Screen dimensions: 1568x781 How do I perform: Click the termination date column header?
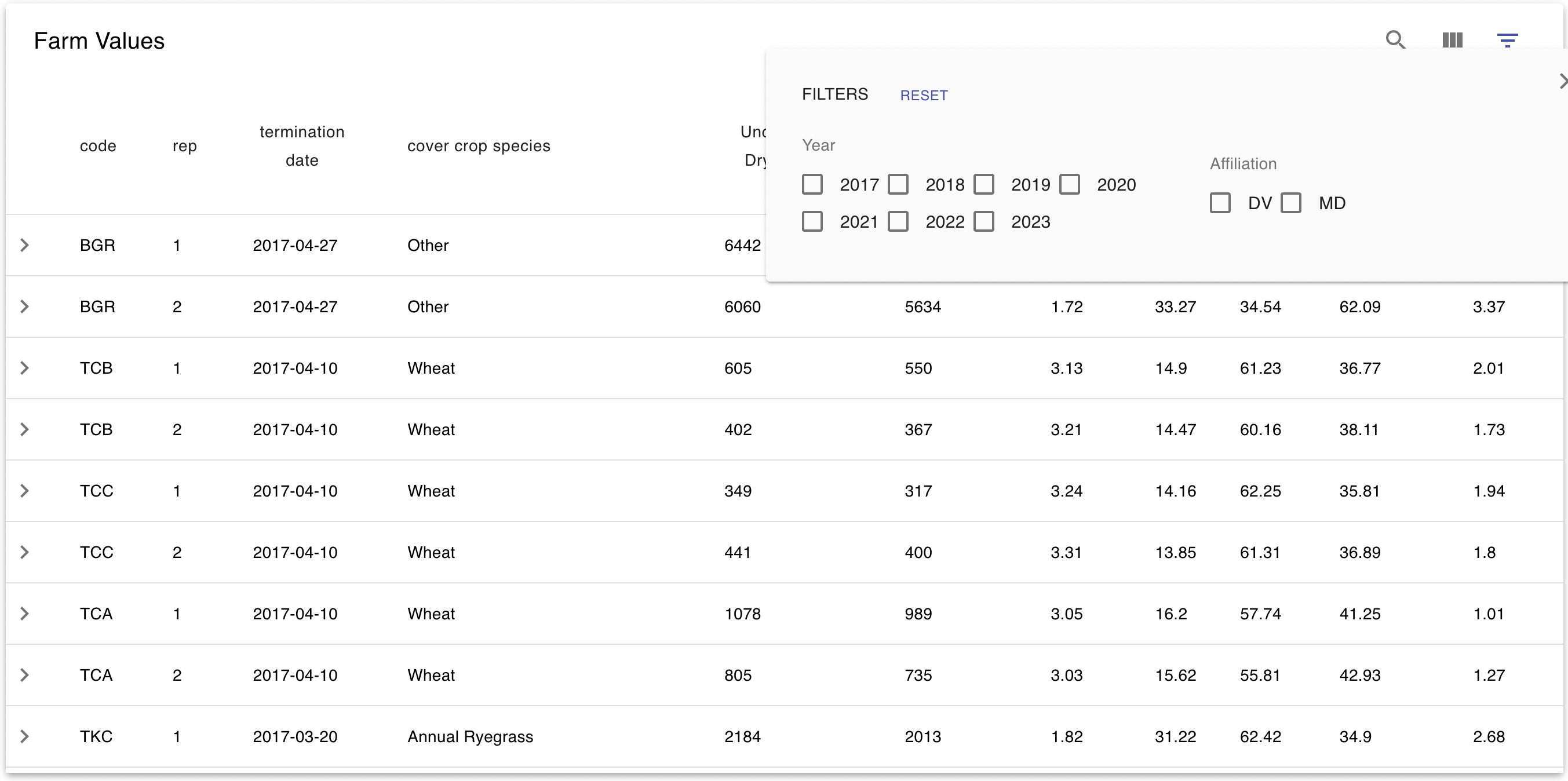tap(301, 146)
